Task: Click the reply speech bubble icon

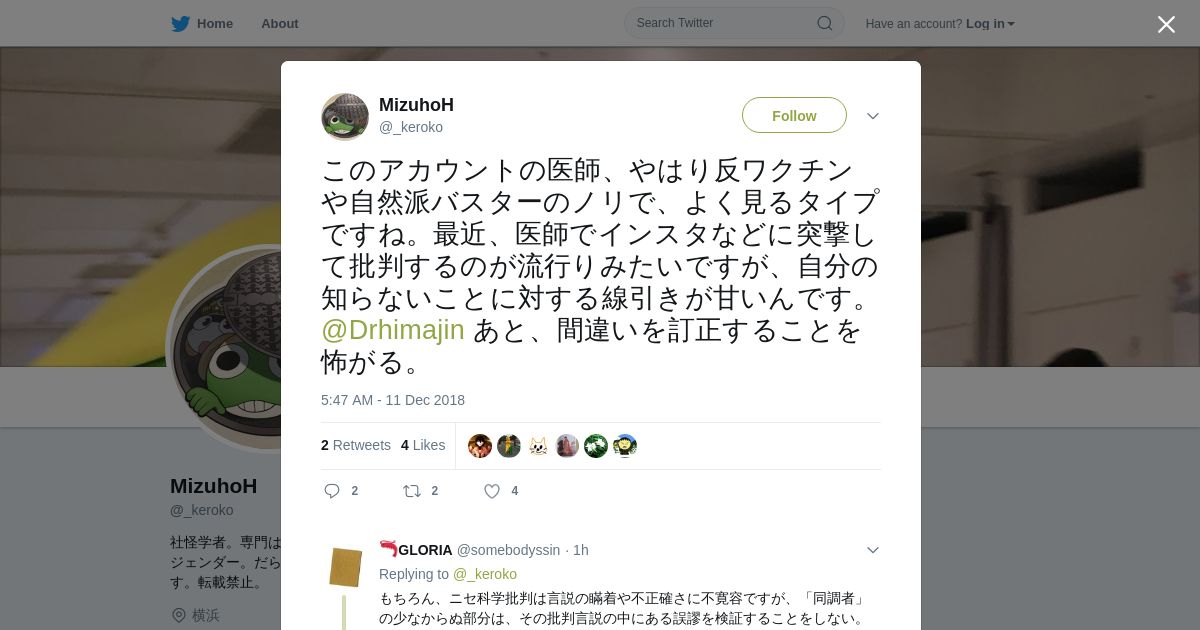Action: tap(332, 491)
